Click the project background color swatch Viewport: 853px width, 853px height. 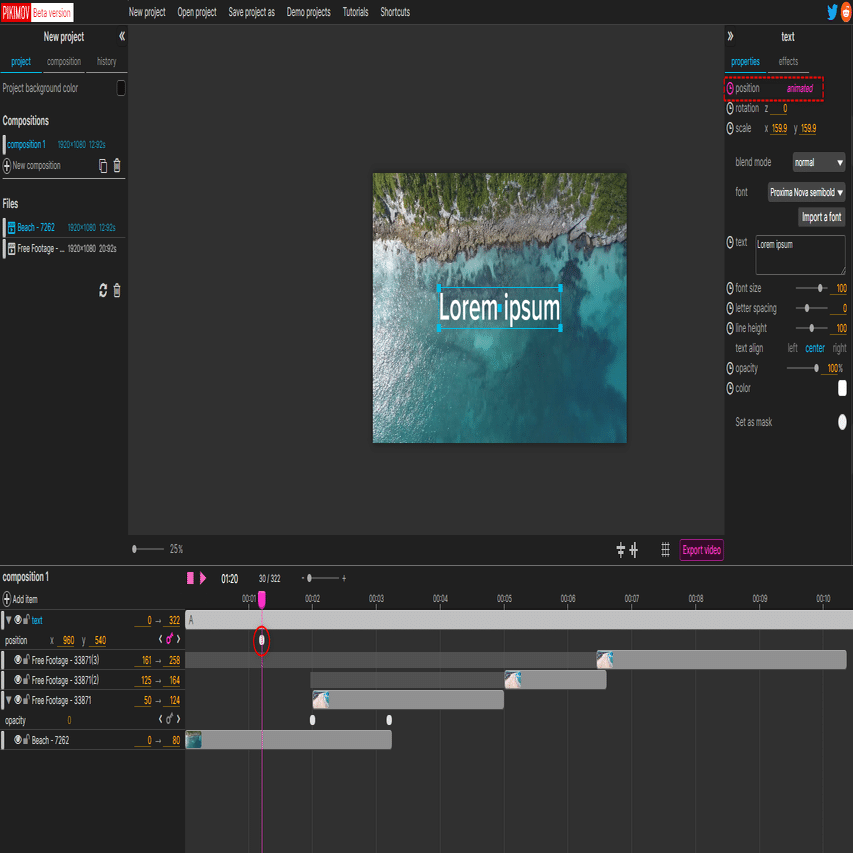coord(121,88)
